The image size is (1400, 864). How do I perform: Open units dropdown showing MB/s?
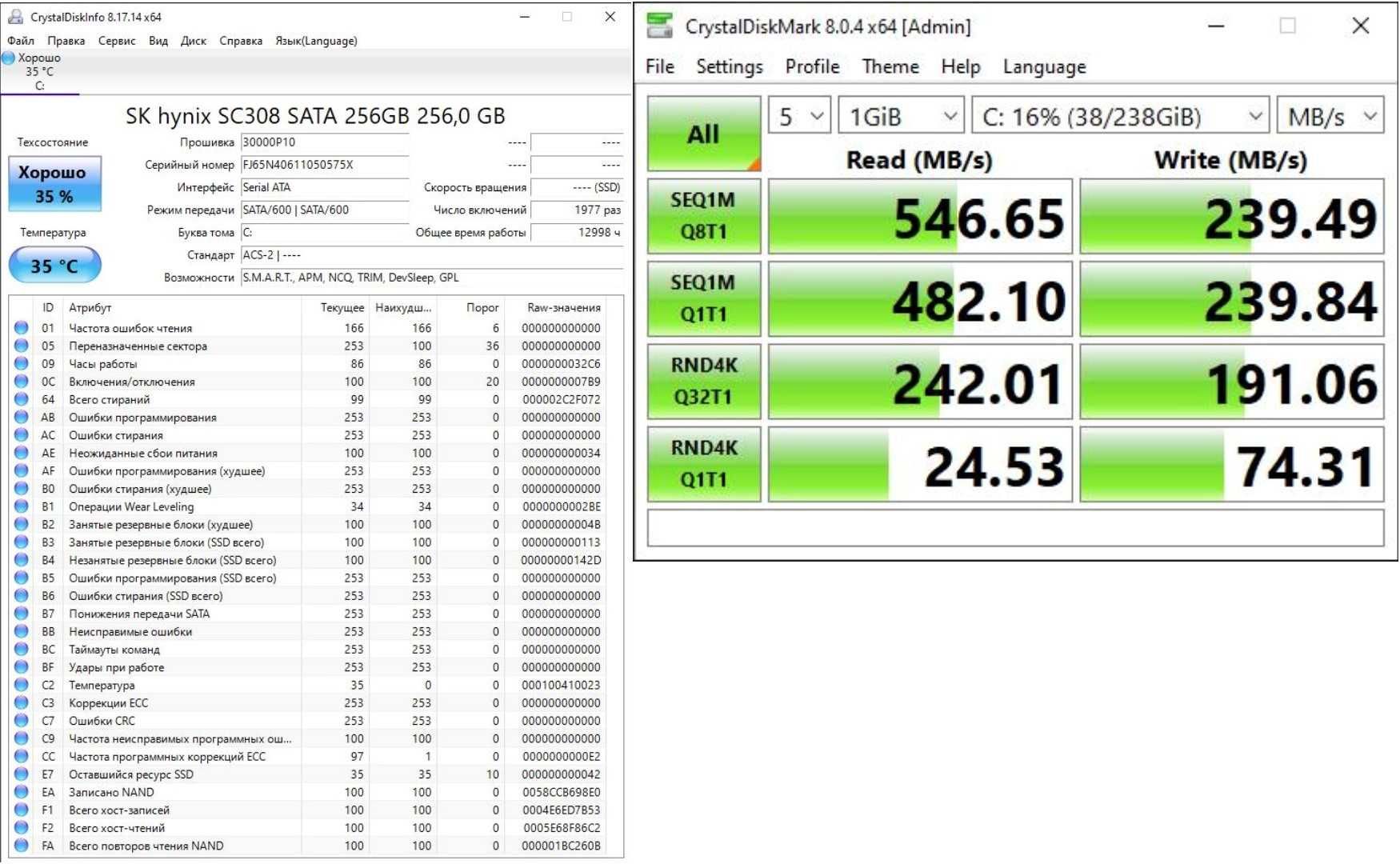1330,117
